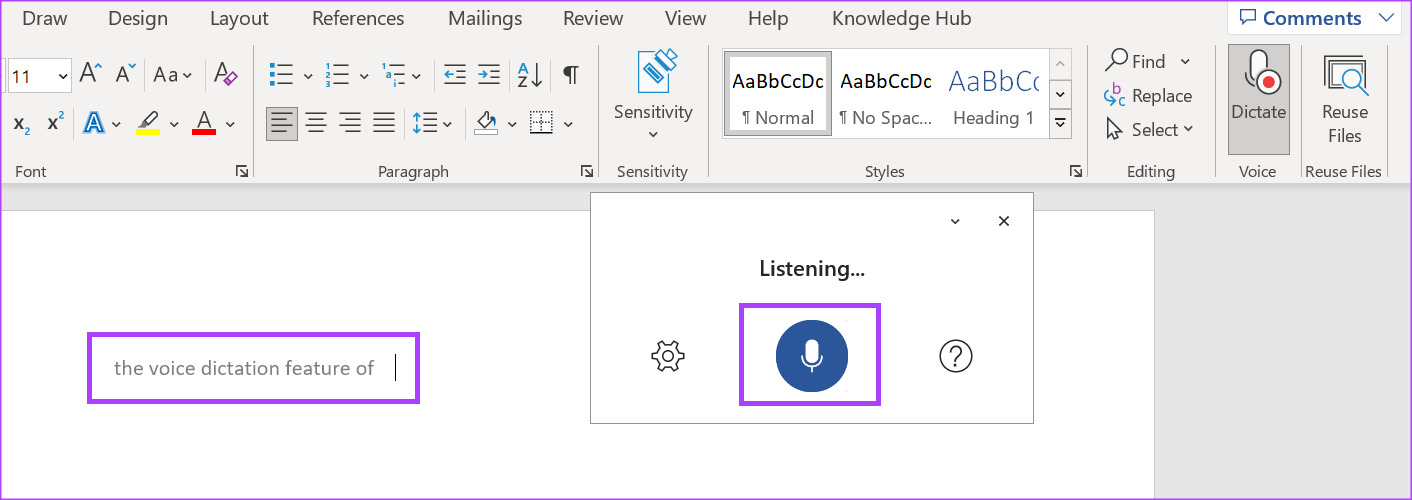The width and height of the screenshot is (1412, 500).
Task: Open Reuse Files pane
Action: pos(1345,97)
